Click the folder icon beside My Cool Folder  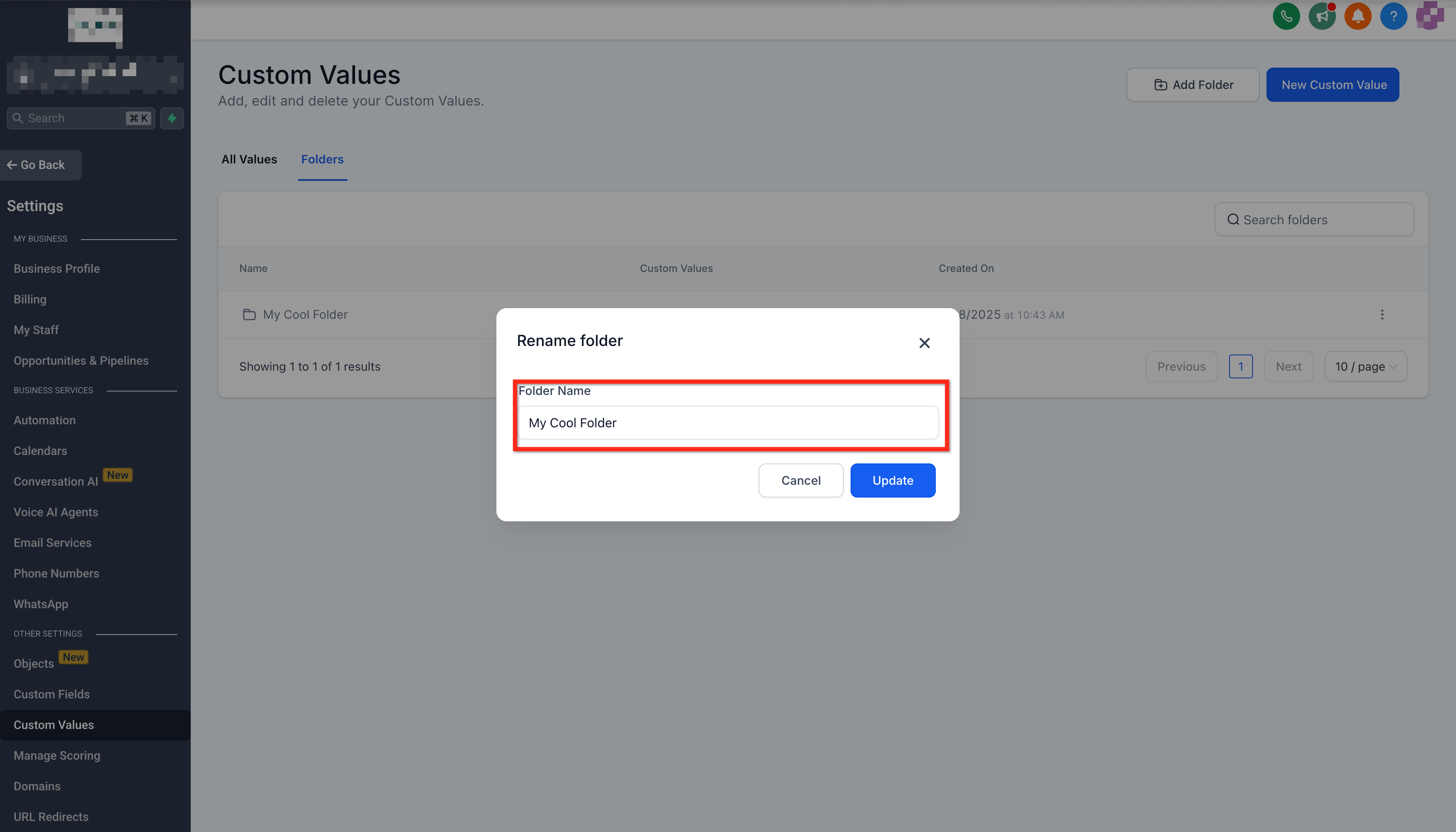[249, 315]
